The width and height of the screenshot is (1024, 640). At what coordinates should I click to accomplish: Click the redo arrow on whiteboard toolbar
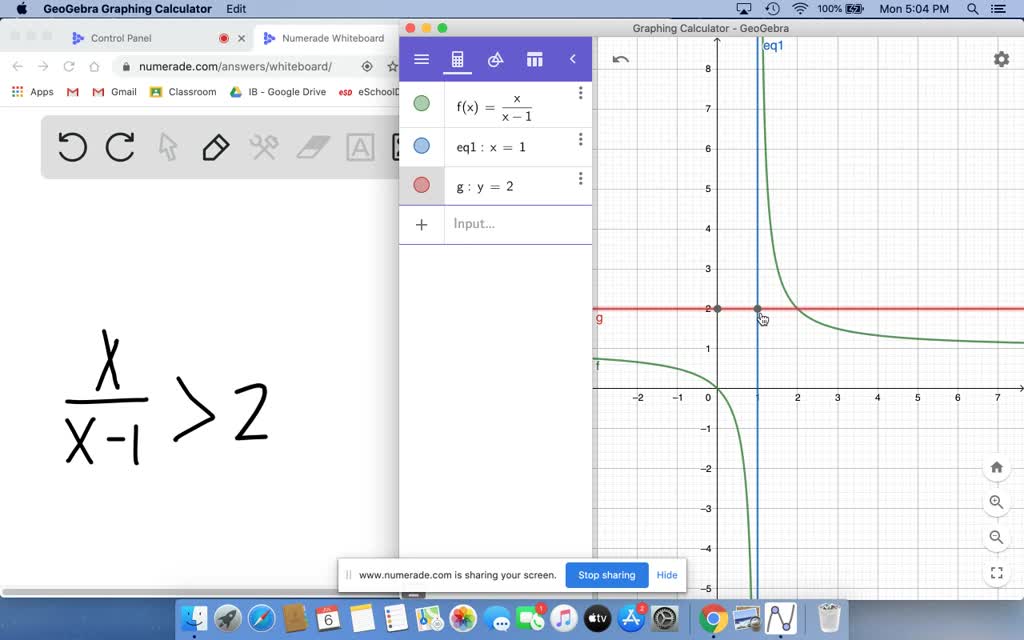(x=120, y=148)
